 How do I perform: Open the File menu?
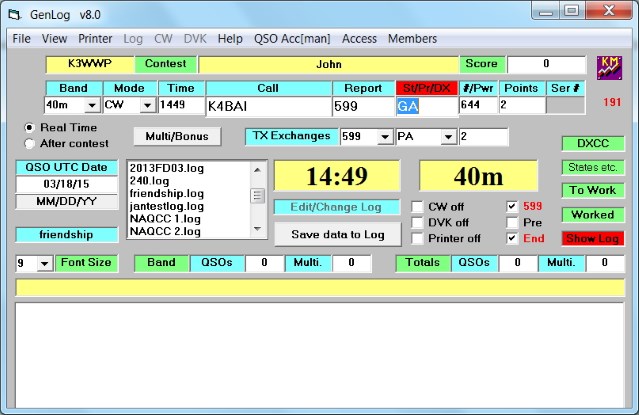coord(21,39)
